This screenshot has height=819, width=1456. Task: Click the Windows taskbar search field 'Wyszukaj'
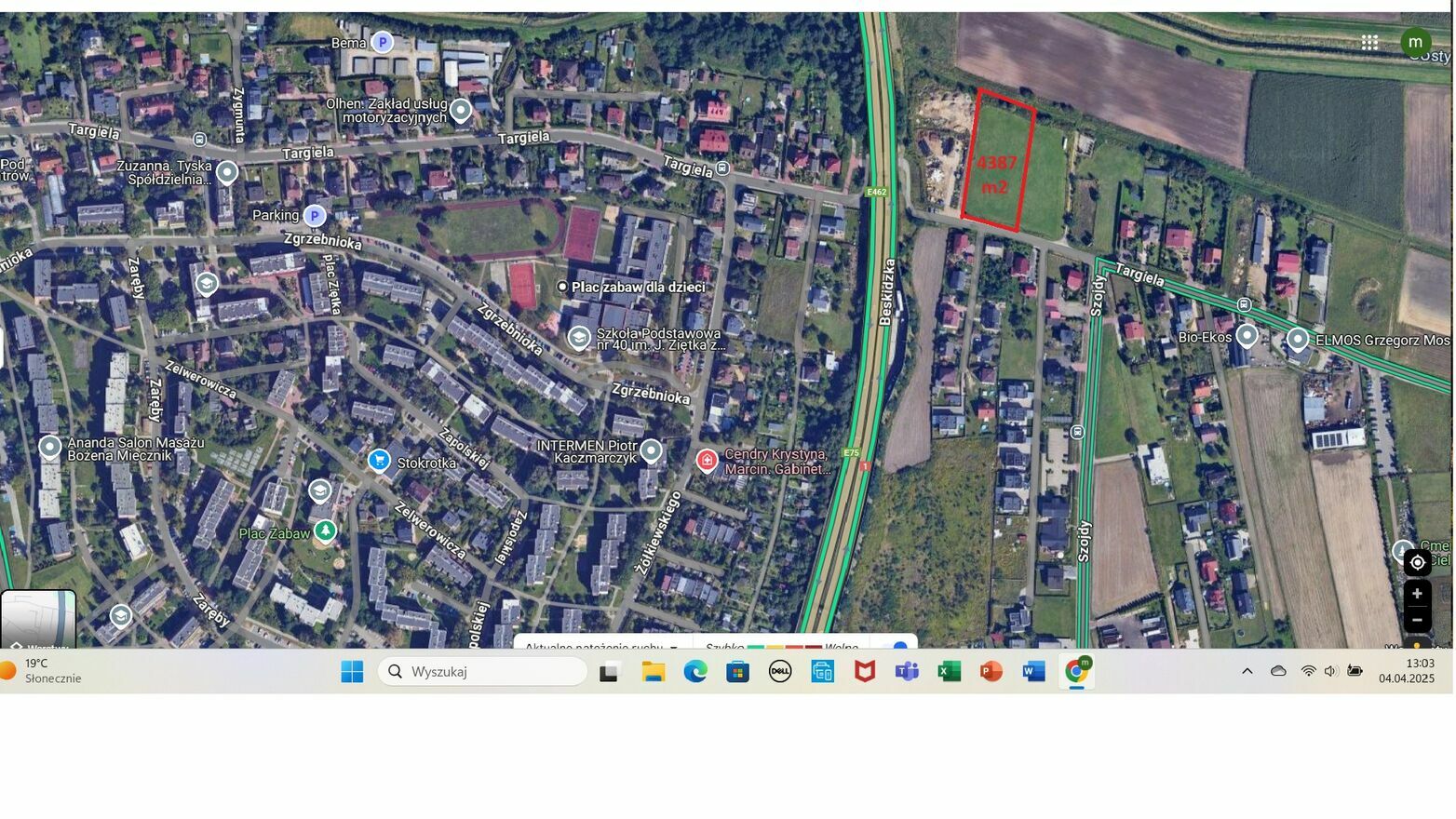coord(482,671)
